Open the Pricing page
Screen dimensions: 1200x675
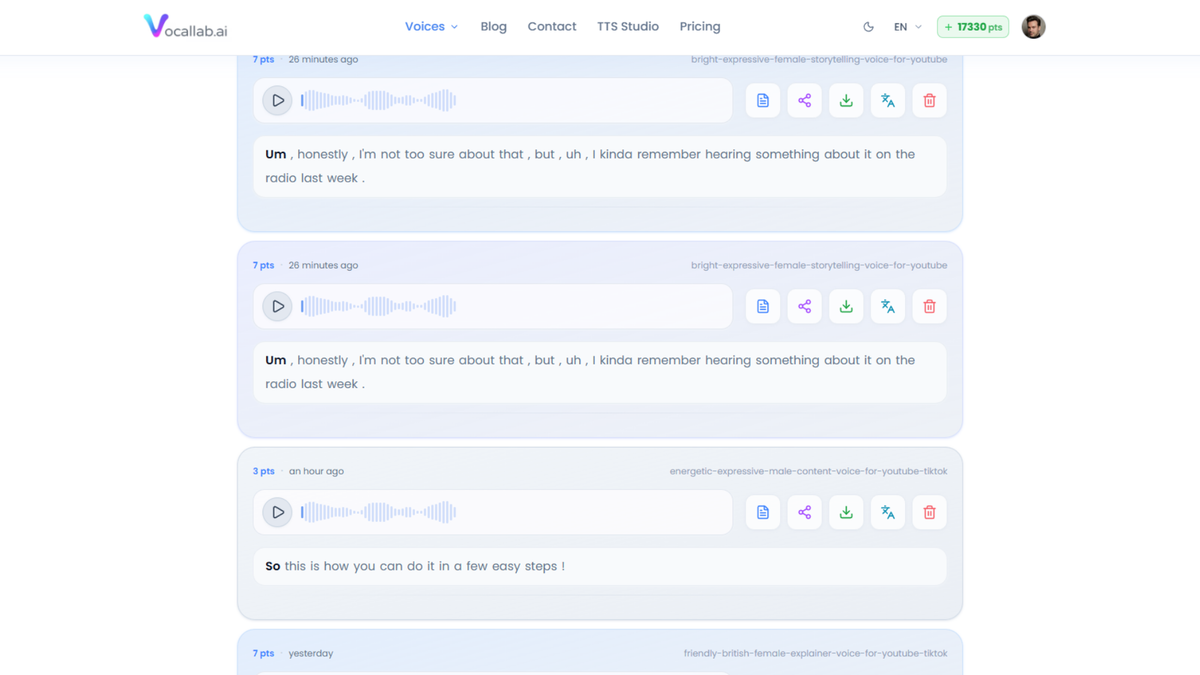[700, 27]
